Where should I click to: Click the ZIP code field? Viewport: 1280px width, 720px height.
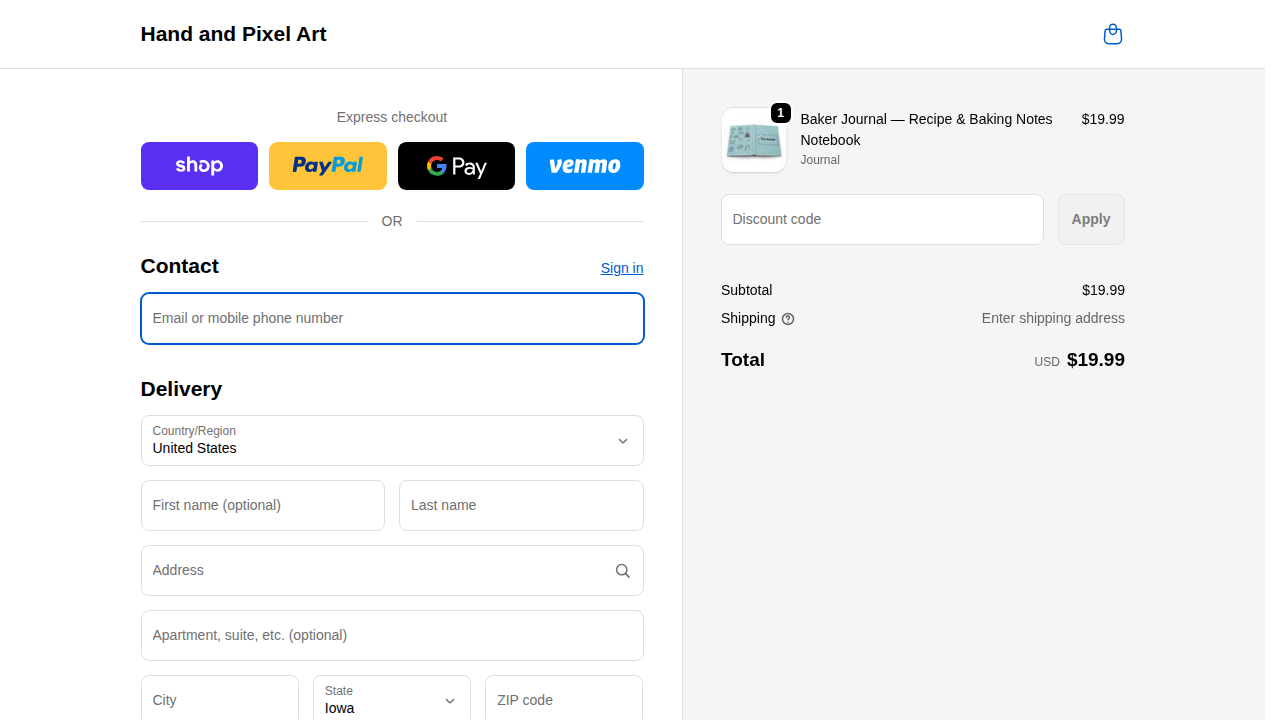564,700
